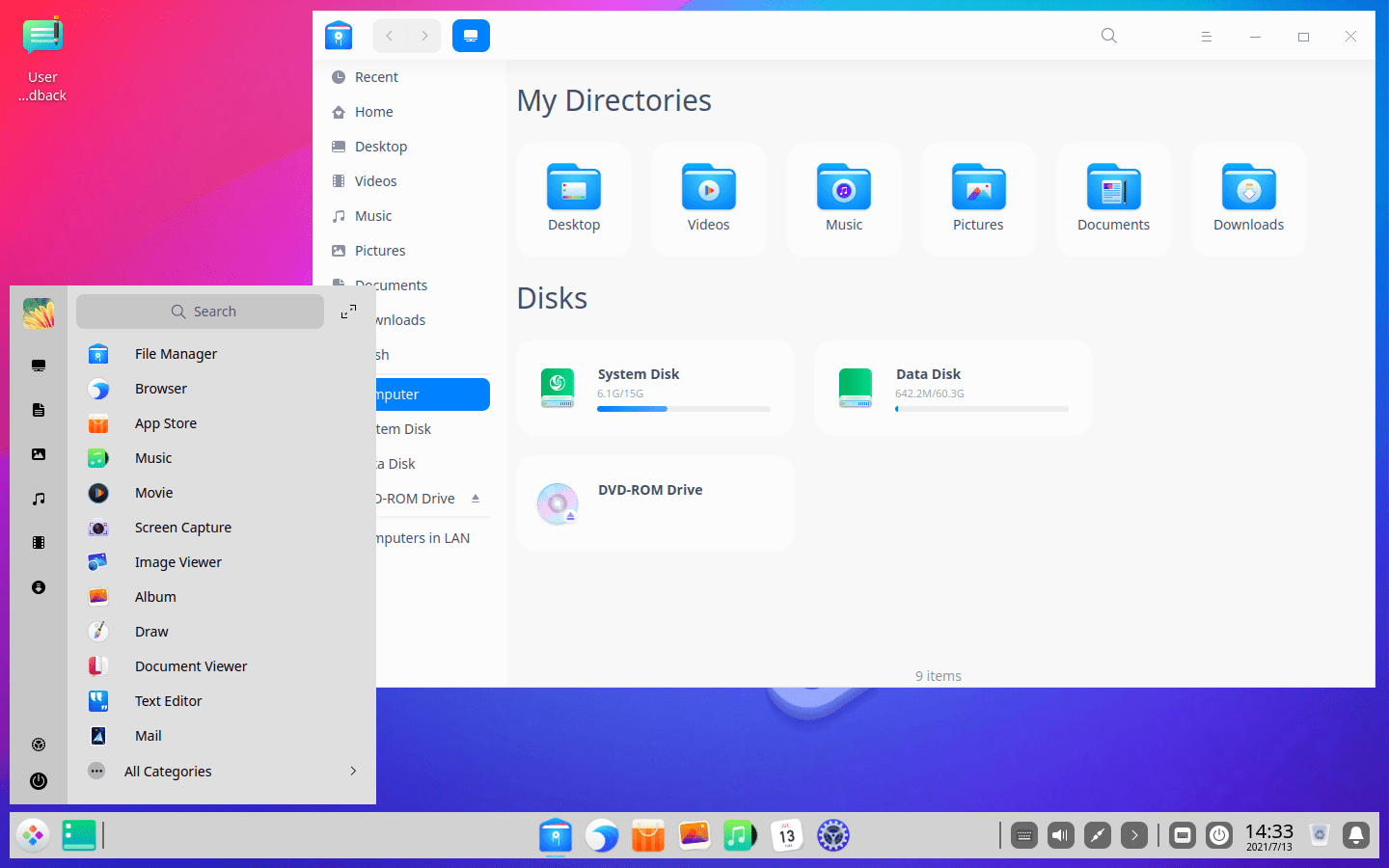
Task: Open the App Store from the dock
Action: click(647, 835)
